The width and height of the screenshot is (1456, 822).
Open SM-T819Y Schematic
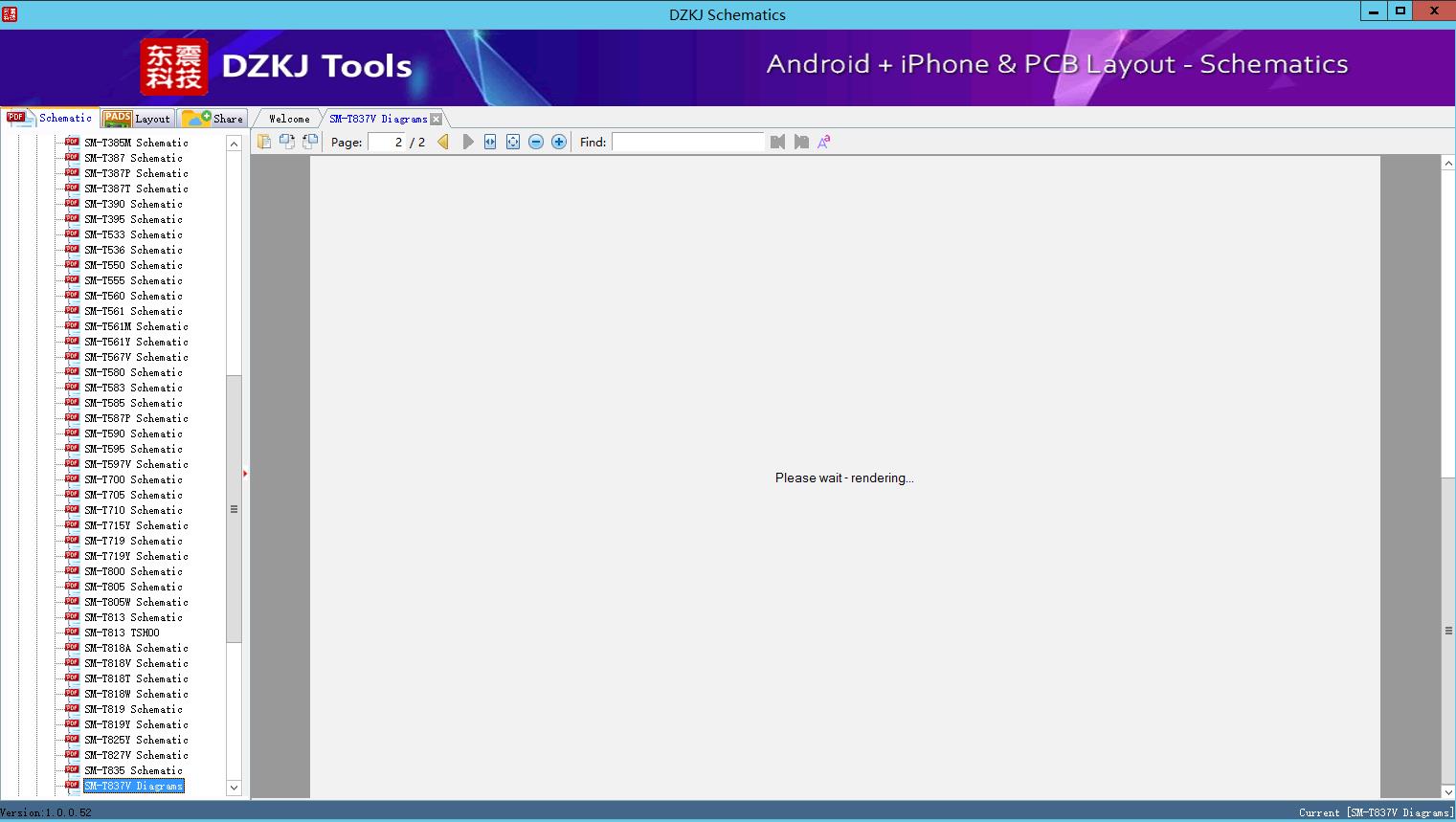136,724
